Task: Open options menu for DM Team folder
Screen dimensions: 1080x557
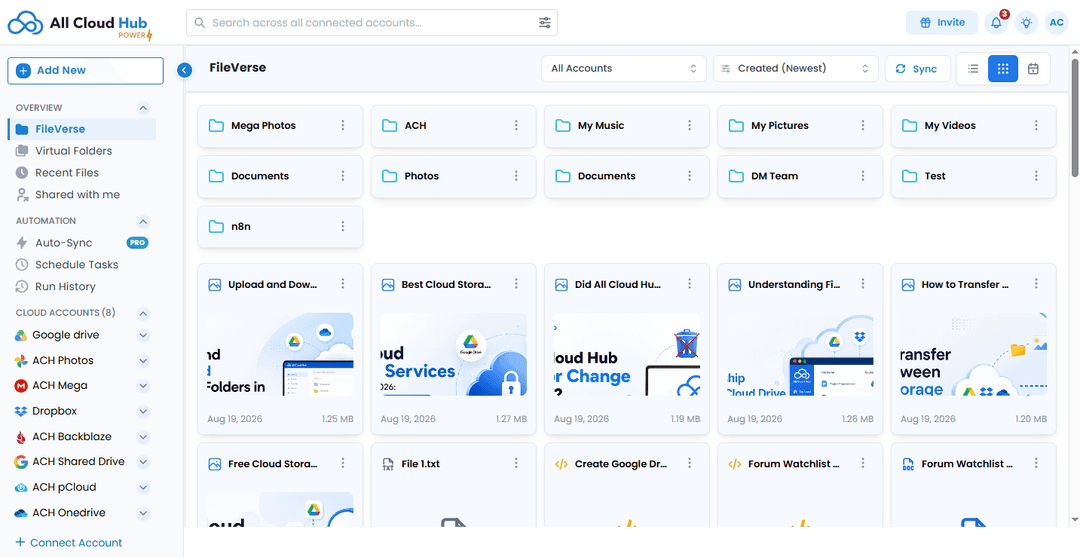Action: point(863,176)
